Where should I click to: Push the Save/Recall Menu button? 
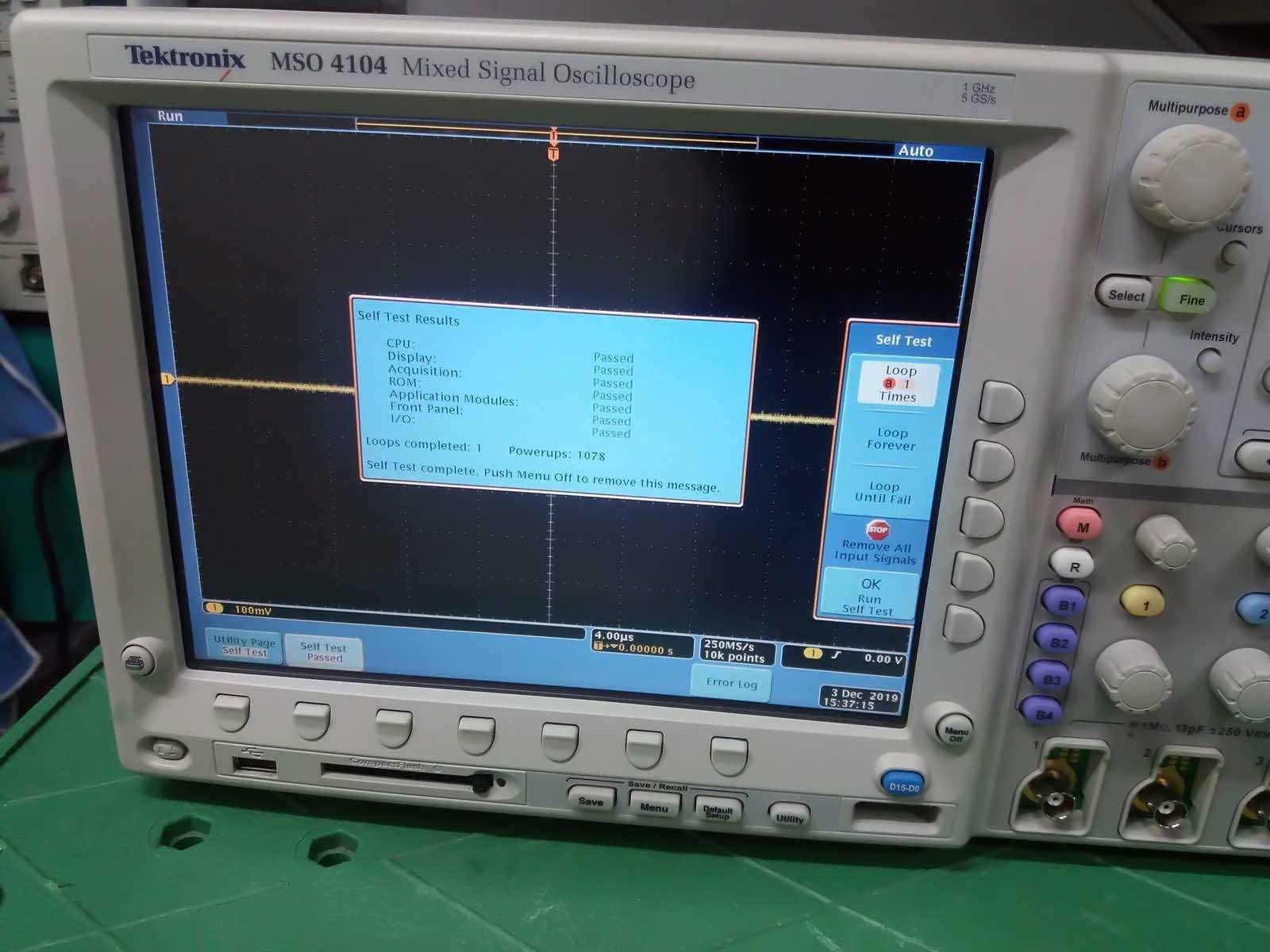653,808
